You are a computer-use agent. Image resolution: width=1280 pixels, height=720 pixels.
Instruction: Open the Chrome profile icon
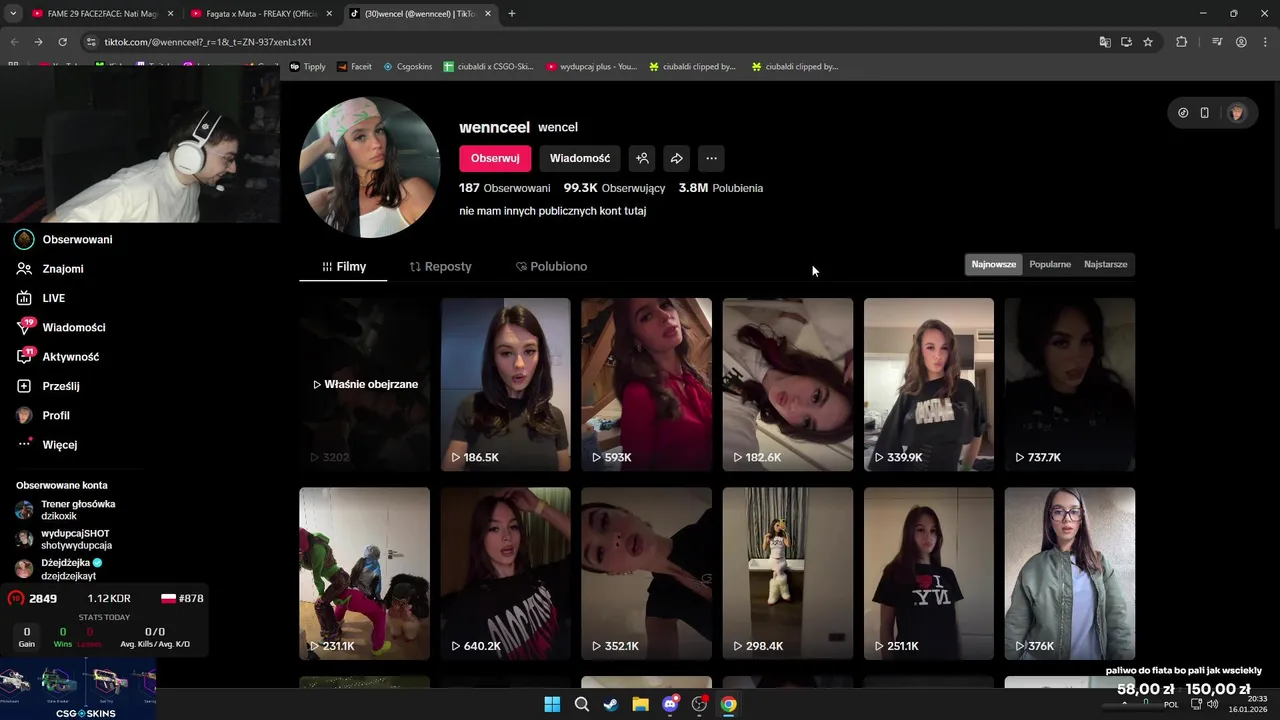[1241, 42]
